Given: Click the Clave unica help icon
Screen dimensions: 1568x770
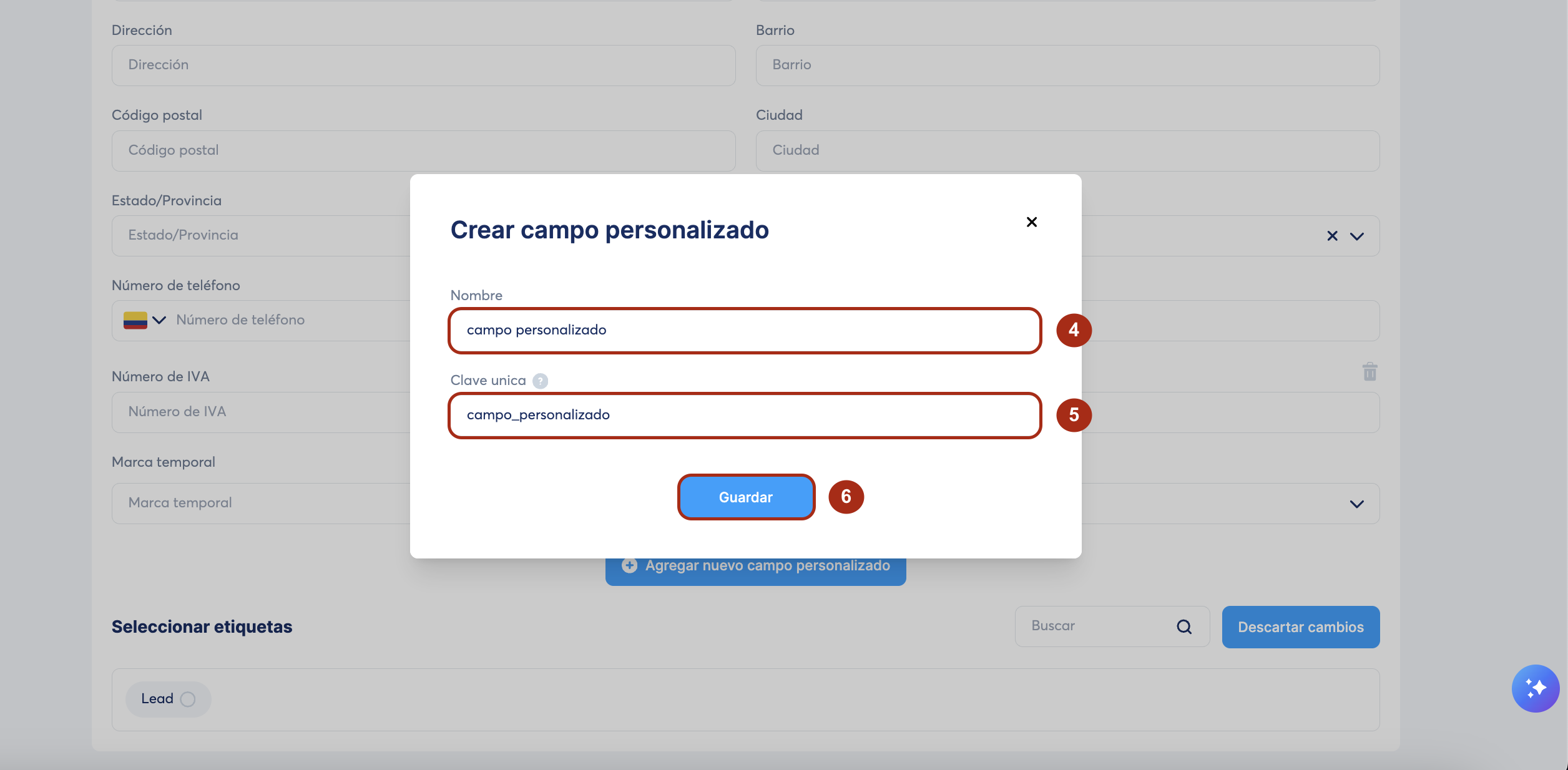Looking at the screenshot, I should pos(540,381).
